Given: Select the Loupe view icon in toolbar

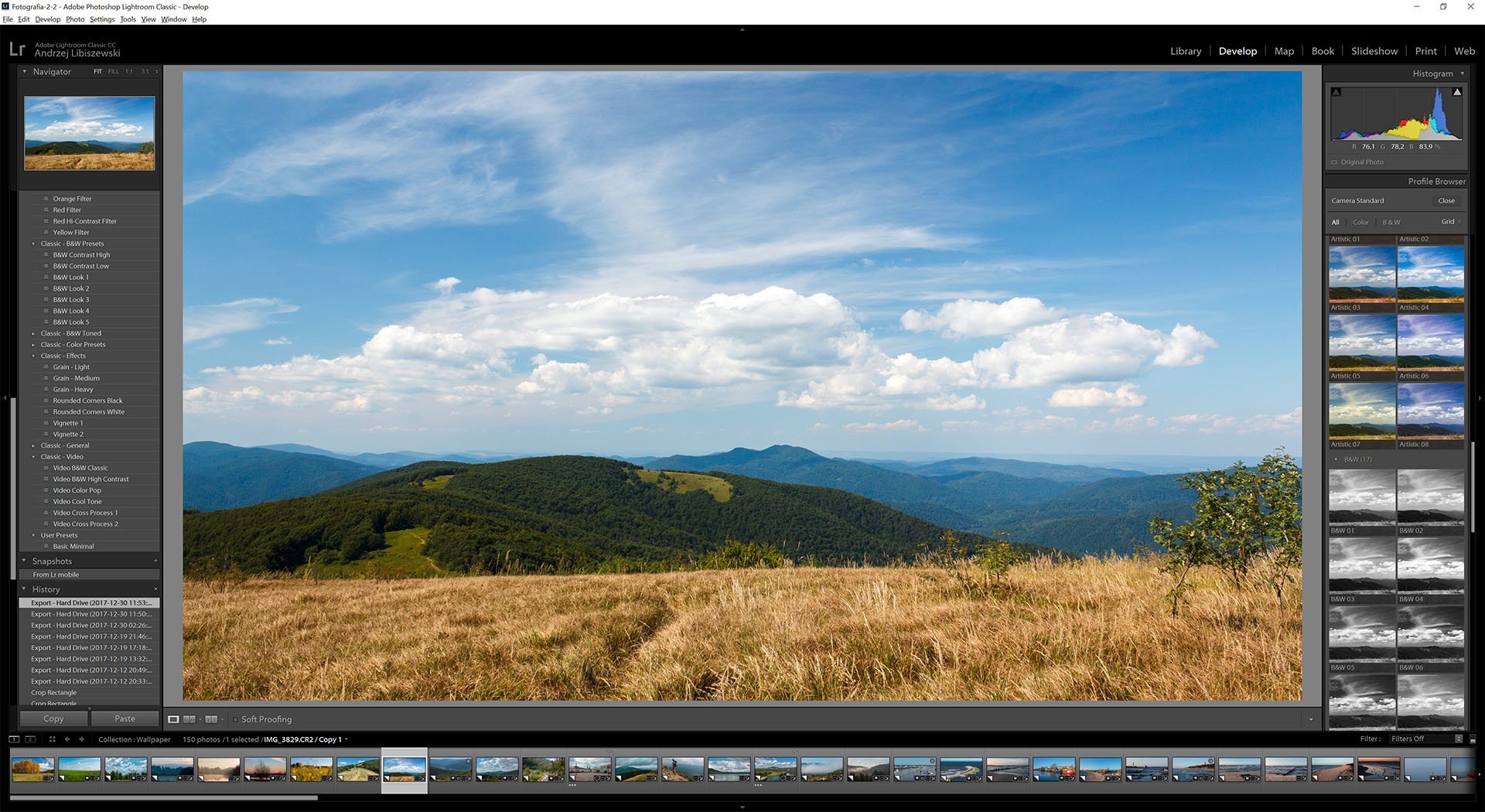Looking at the screenshot, I should point(173,719).
